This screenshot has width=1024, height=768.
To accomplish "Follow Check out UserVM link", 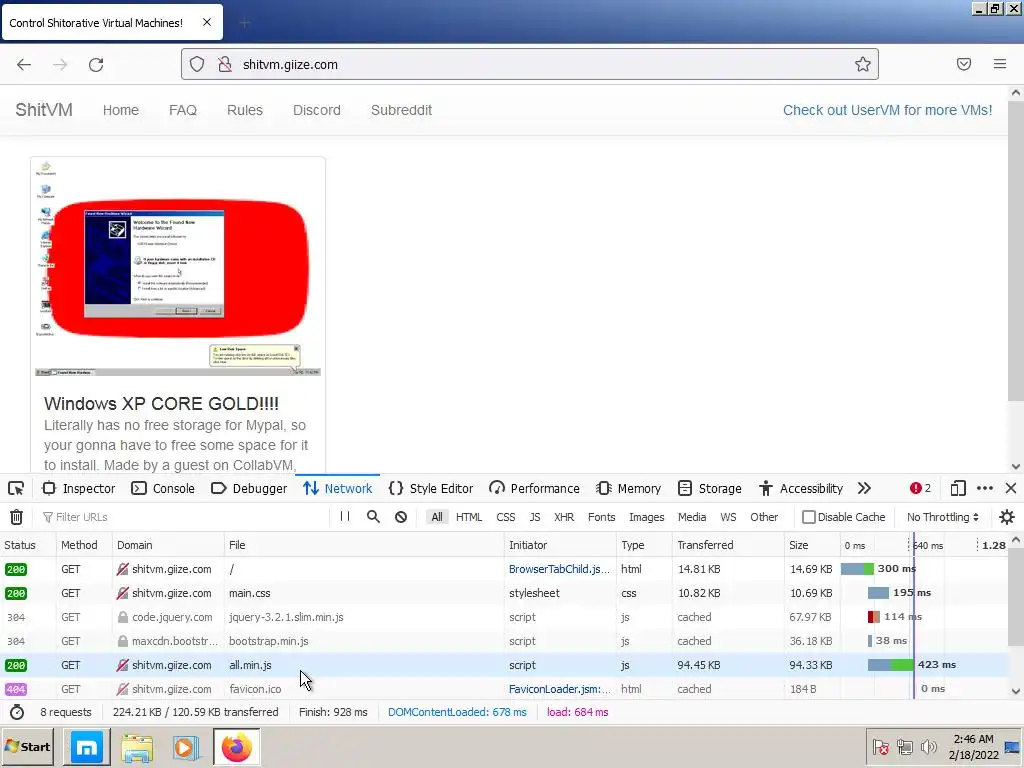I will tap(888, 110).
